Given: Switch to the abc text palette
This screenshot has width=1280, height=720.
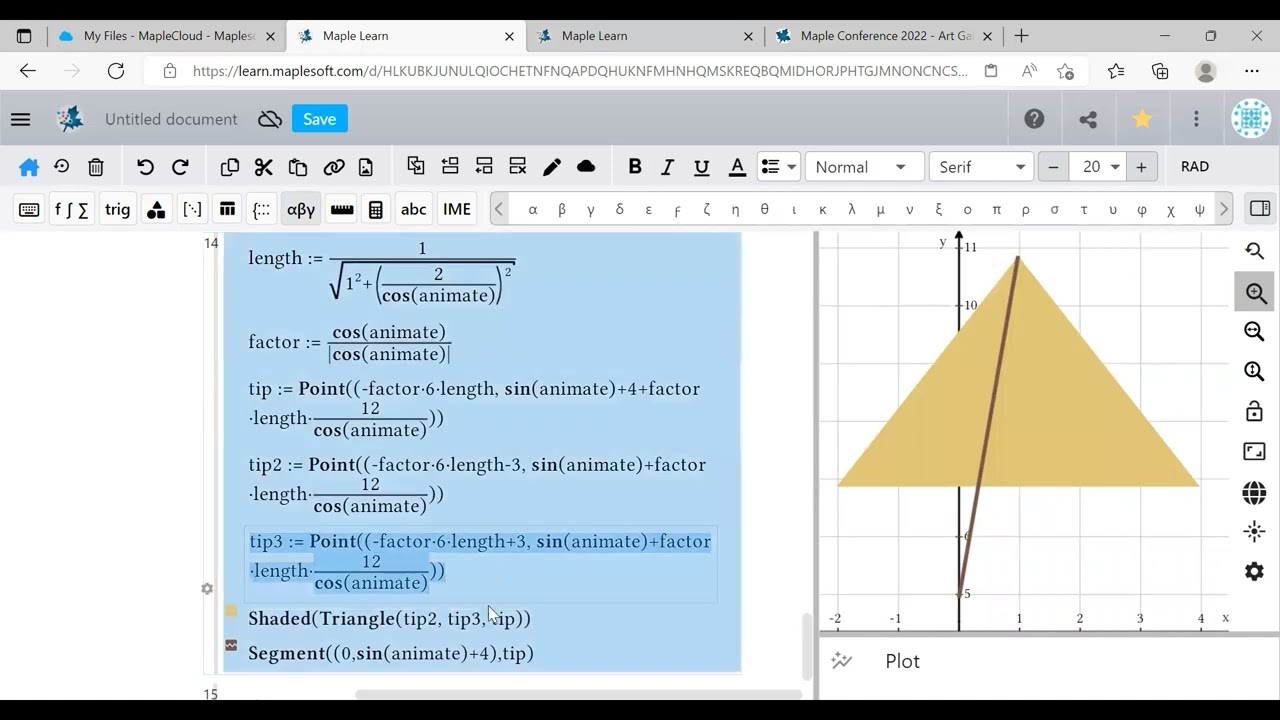Looking at the screenshot, I should [x=414, y=210].
